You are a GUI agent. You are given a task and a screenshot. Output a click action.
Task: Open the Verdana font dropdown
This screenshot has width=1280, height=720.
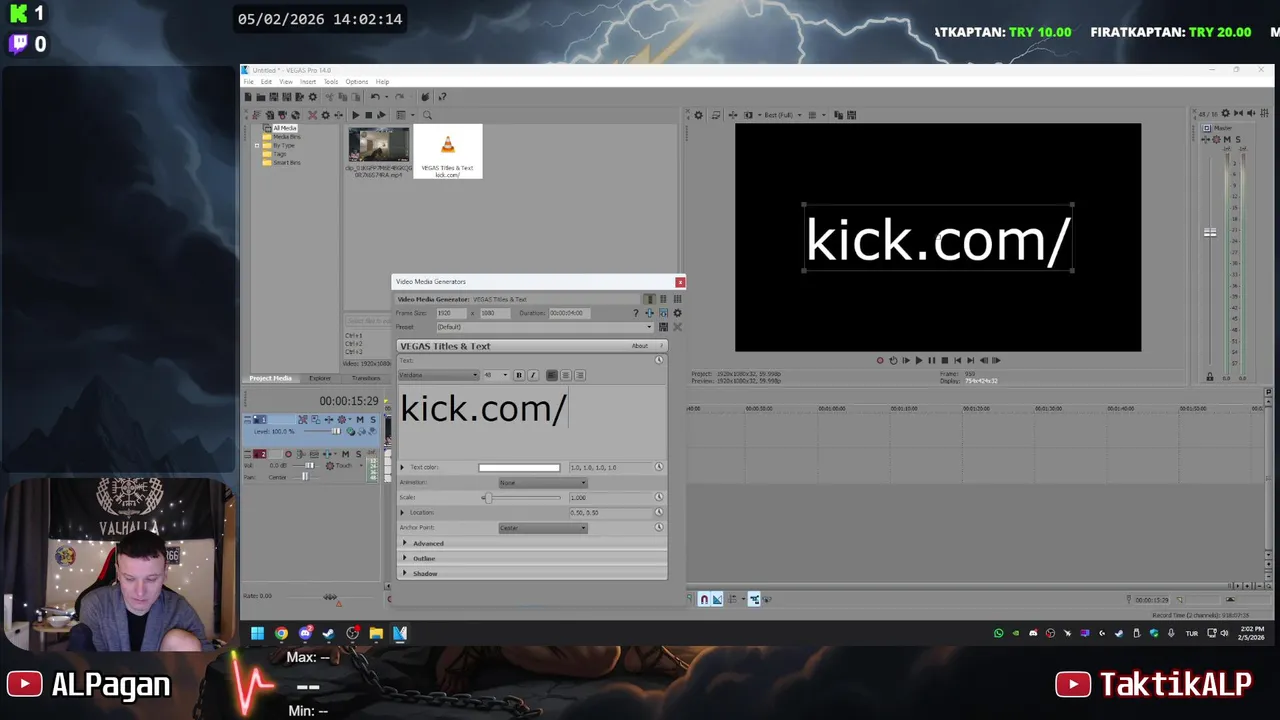coord(439,375)
